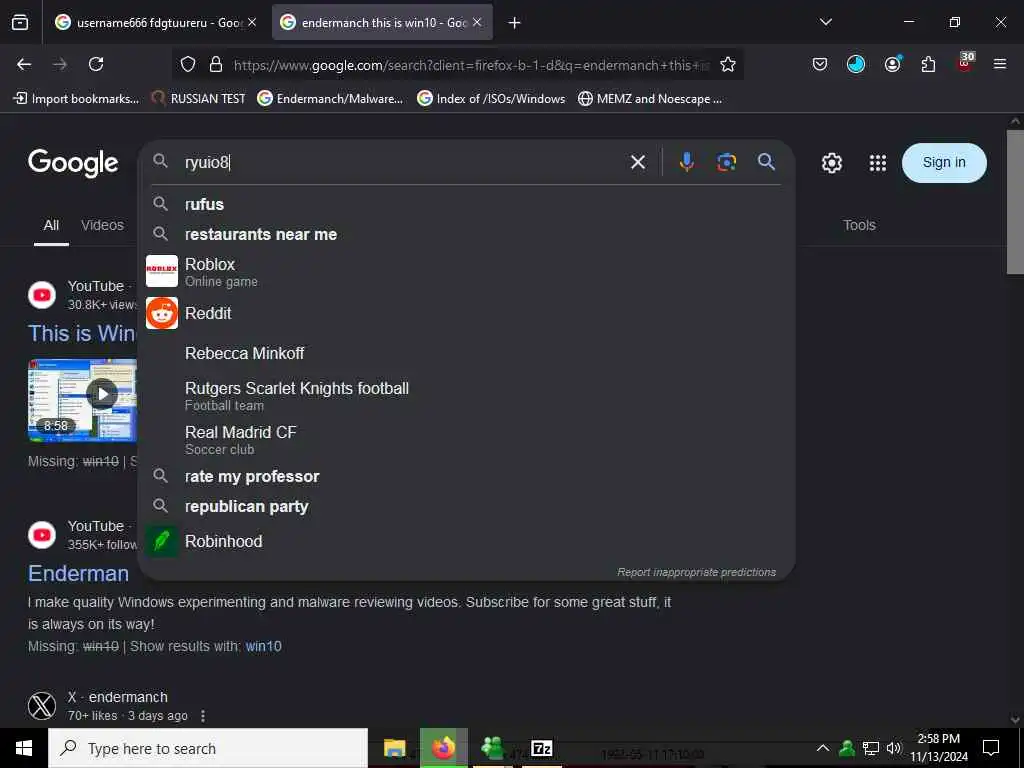The image size is (1024, 768).
Task: Open the X endermanch result icon
Action: [x=42, y=705]
